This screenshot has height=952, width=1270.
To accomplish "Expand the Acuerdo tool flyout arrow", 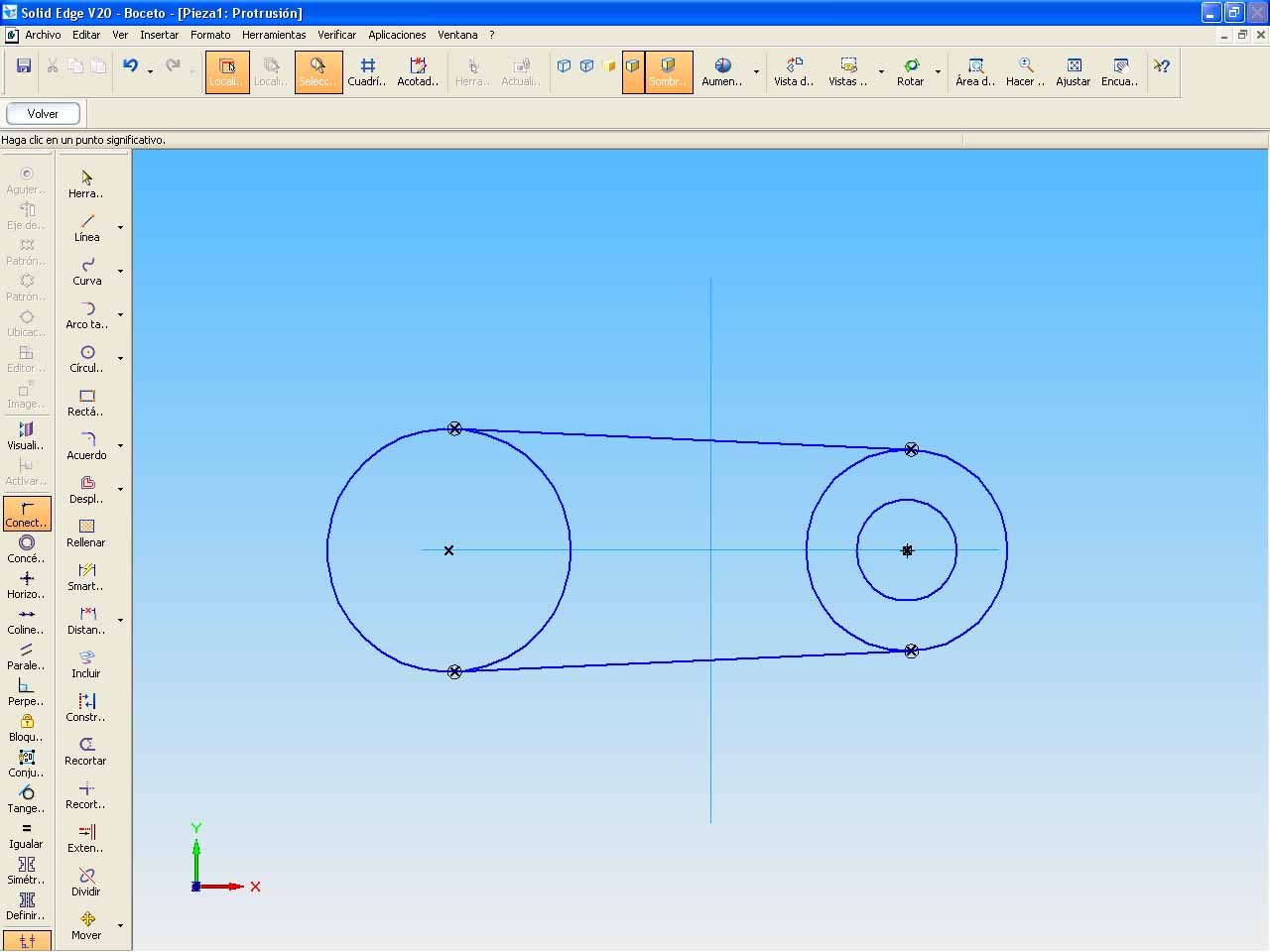I will coord(121,446).
